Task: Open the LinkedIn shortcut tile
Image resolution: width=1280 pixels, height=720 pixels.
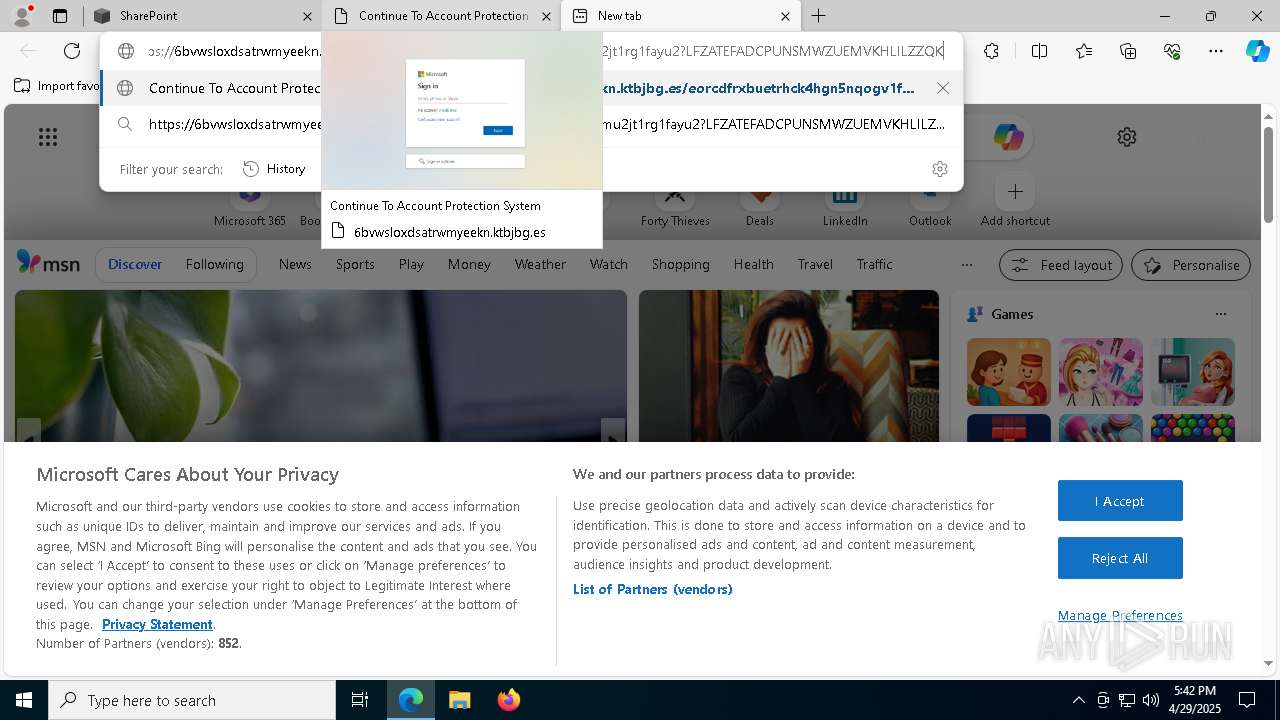Action: pyautogui.click(x=845, y=203)
